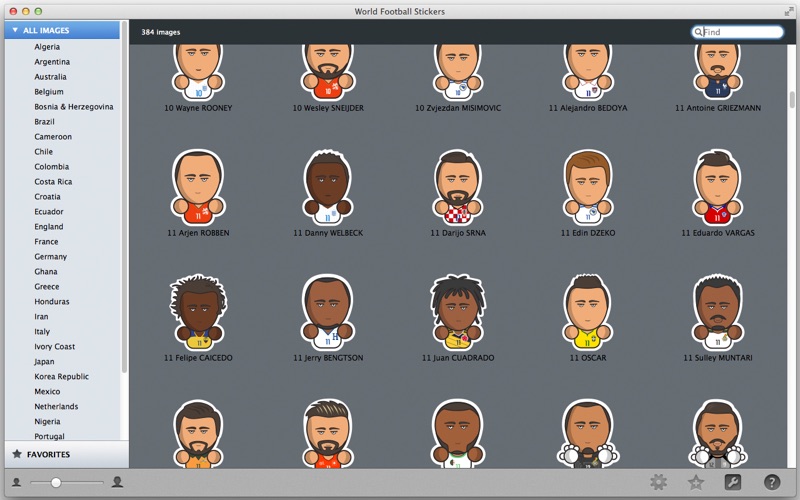Select the OSCAR sticker
Image resolution: width=800 pixels, height=500 pixels.
click(x=588, y=312)
